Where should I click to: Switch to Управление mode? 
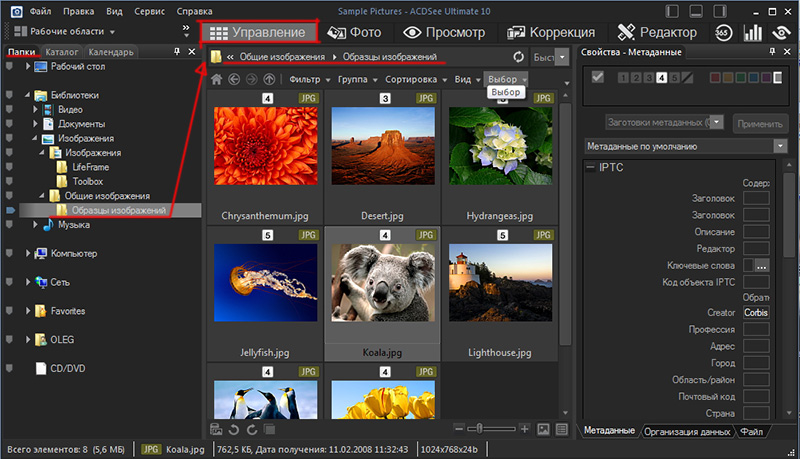tap(258, 33)
